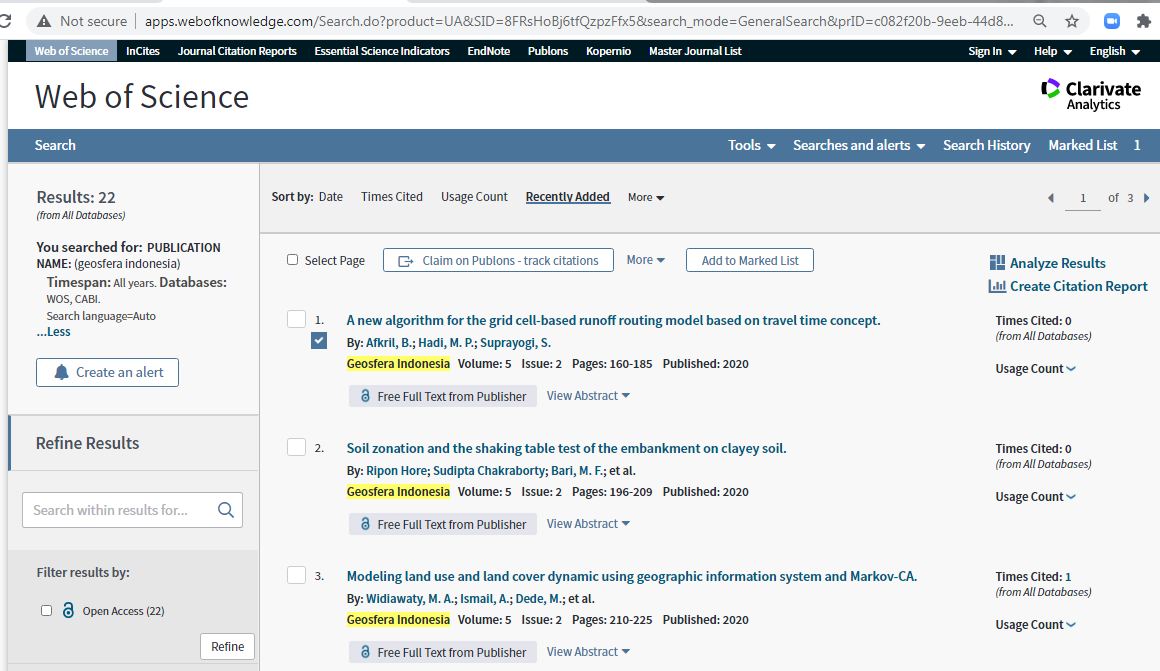Open the EndNote tab
This screenshot has height=671, width=1160.
point(488,51)
